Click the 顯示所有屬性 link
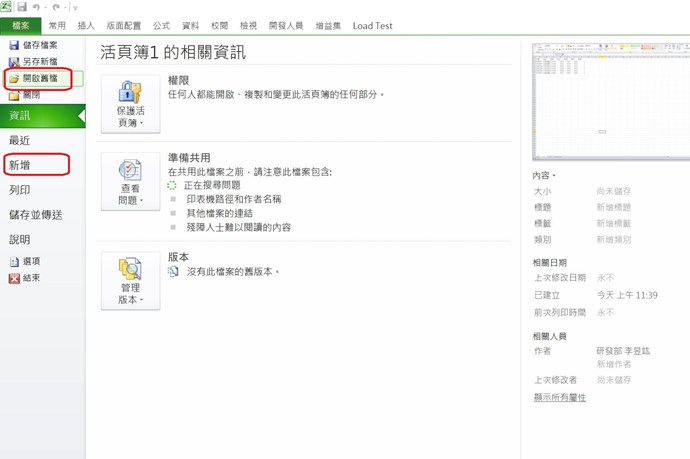 point(559,397)
